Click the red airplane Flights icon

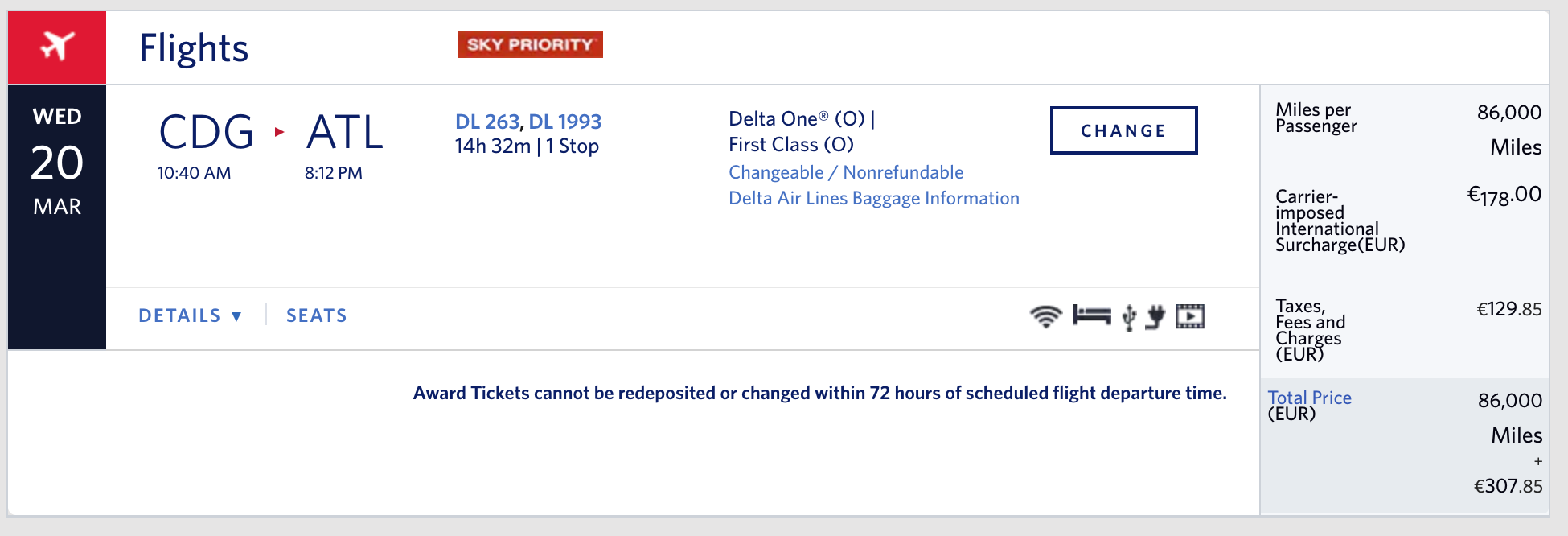tap(57, 47)
